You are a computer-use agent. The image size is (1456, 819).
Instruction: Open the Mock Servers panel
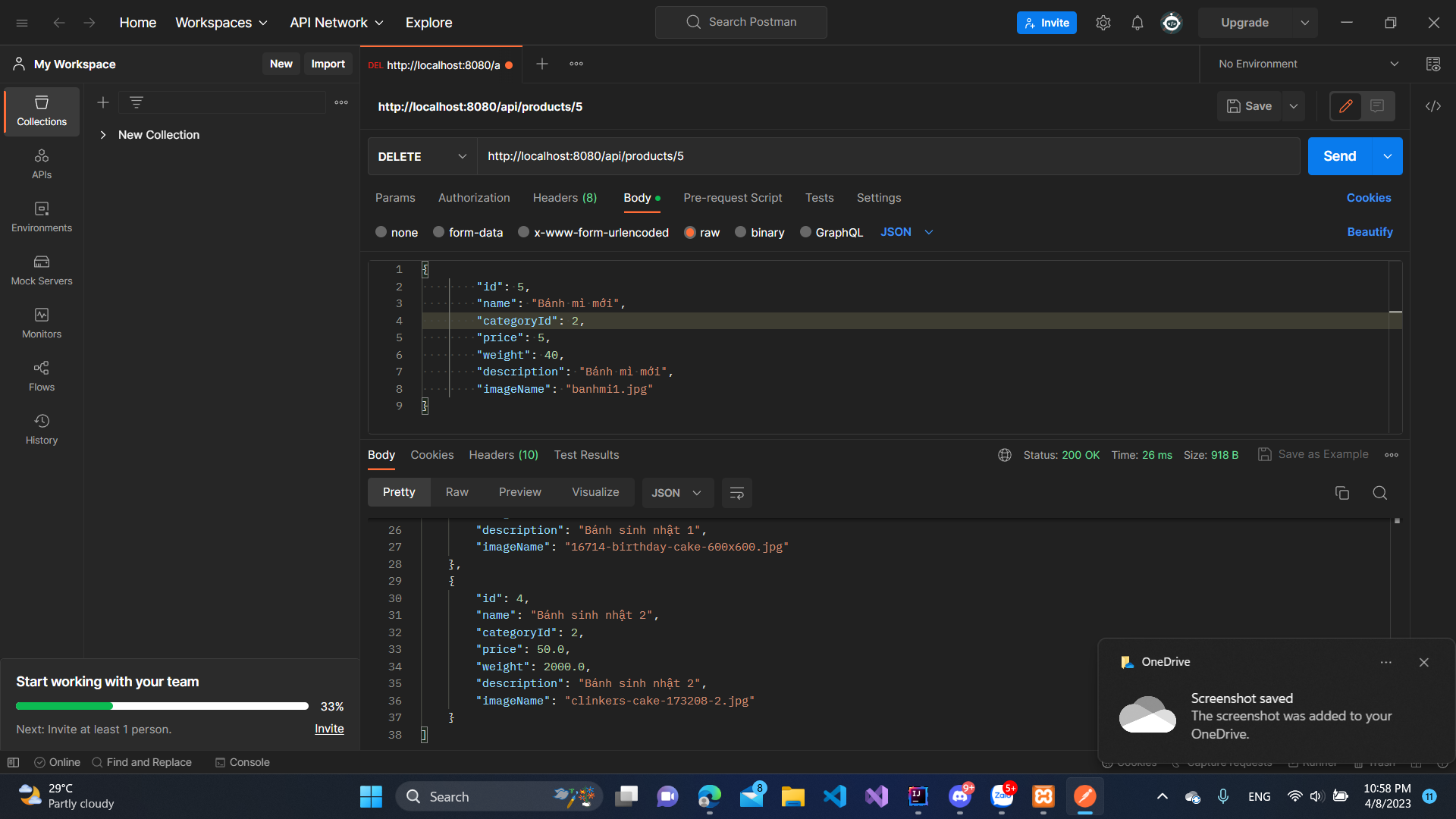42,270
